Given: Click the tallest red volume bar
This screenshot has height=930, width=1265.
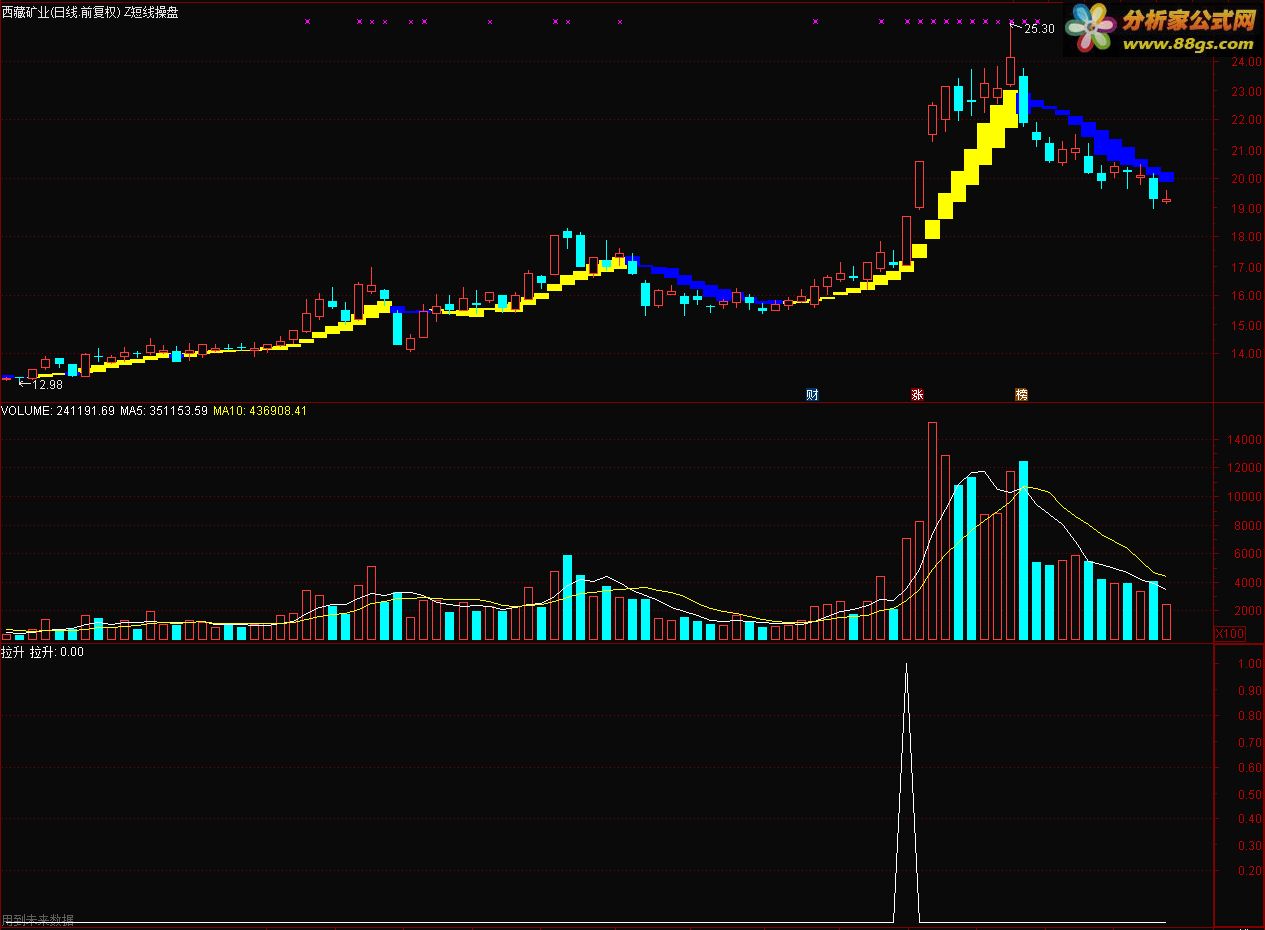Looking at the screenshot, I should tap(932, 531).
